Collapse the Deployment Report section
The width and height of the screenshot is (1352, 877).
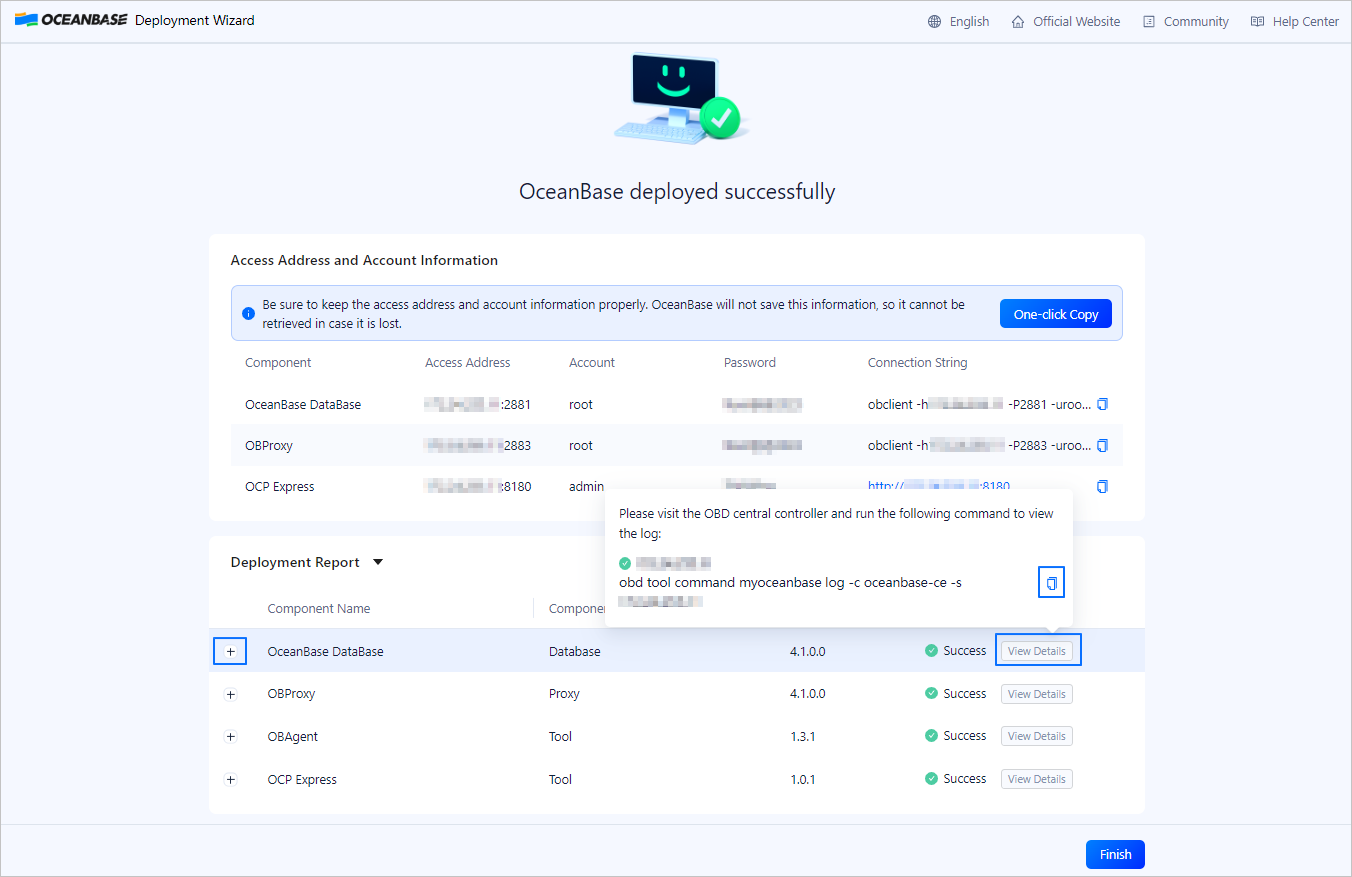click(378, 562)
